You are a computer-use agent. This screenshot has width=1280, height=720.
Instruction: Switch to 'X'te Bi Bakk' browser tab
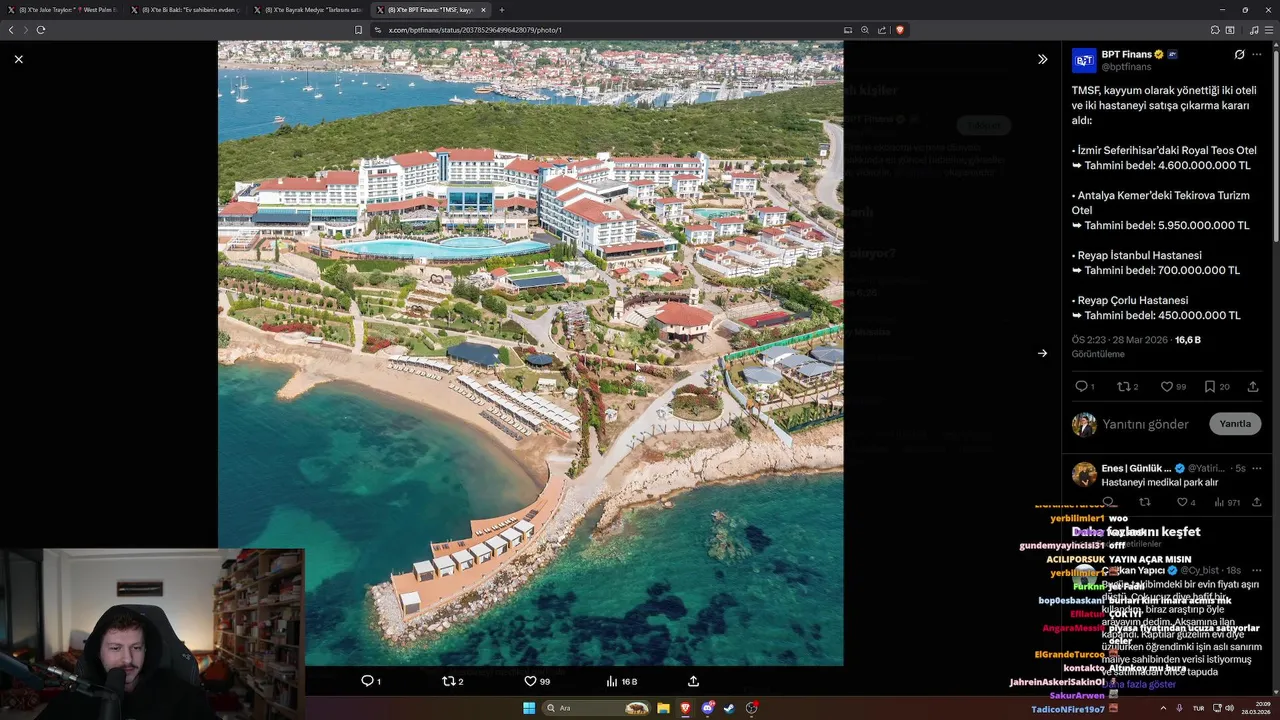tap(186, 10)
